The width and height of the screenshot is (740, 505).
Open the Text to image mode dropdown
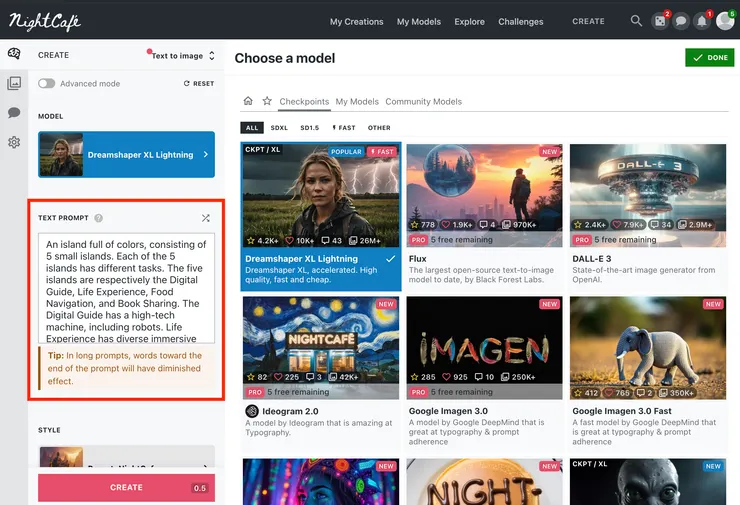point(183,56)
